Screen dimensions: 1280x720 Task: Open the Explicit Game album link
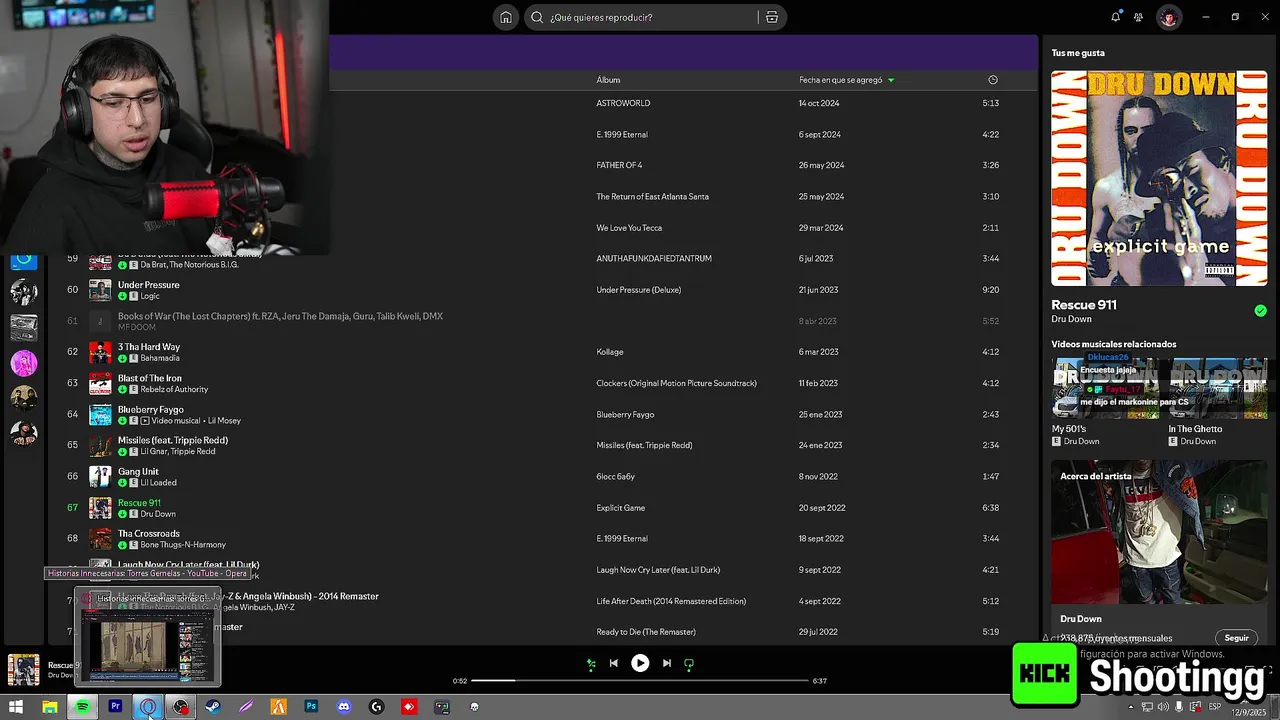point(621,508)
